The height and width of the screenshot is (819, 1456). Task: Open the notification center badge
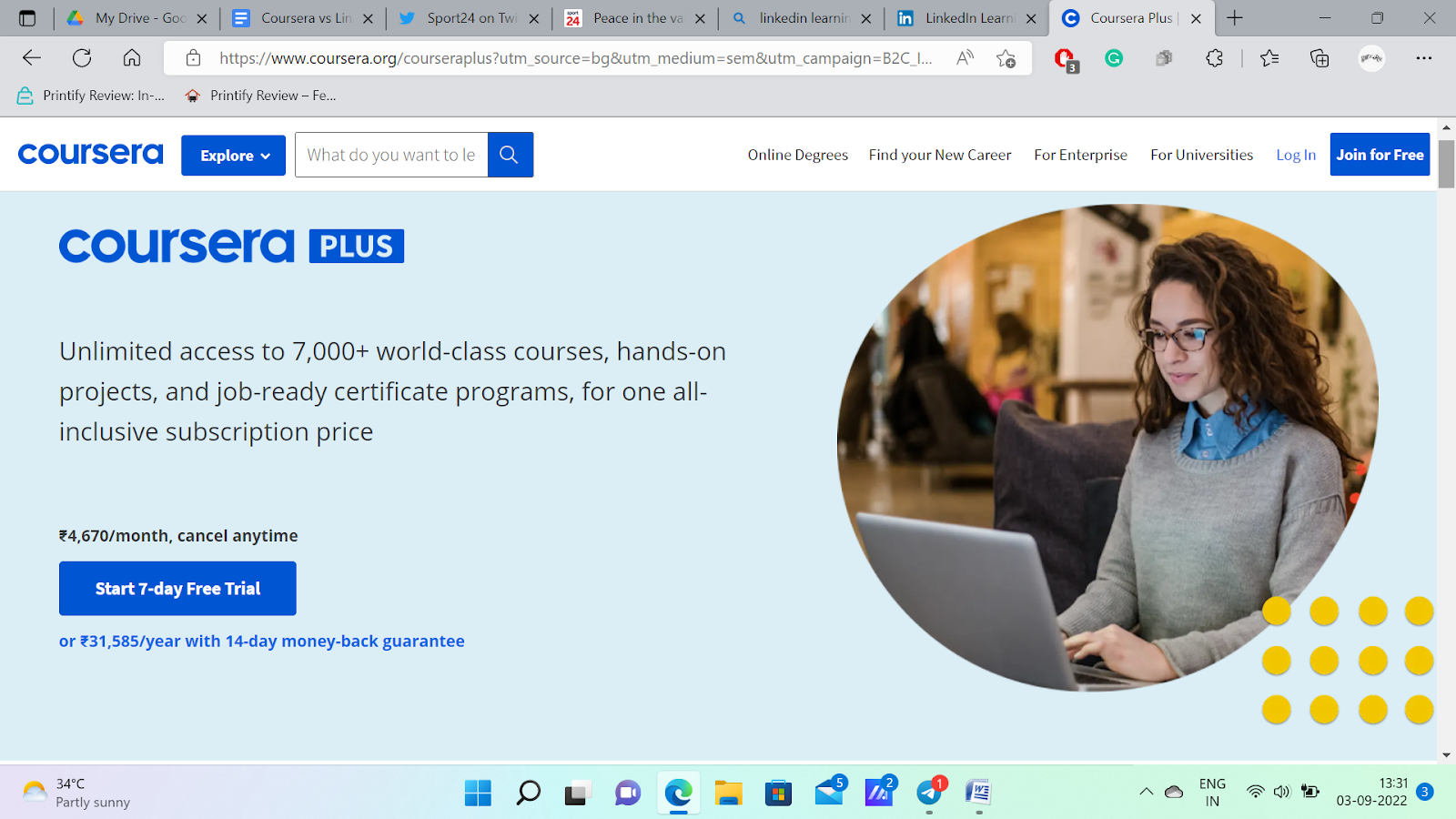(1425, 792)
